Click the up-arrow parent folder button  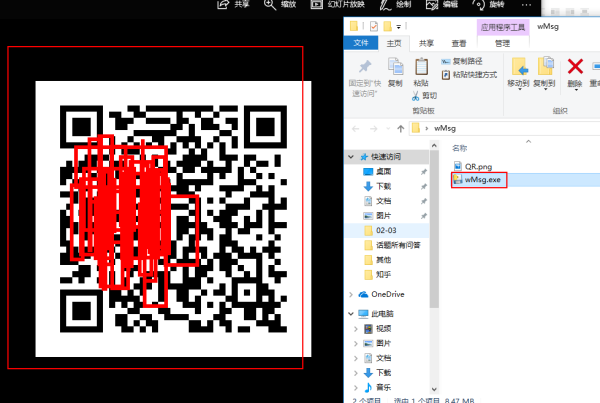(401, 129)
